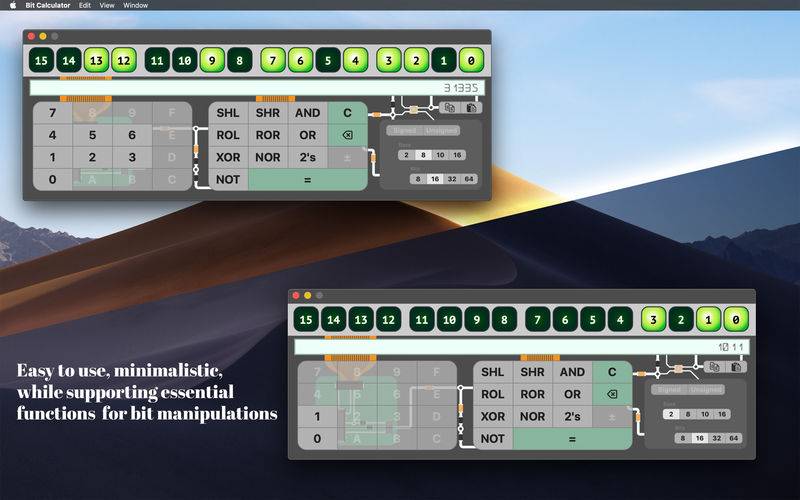The image size is (800, 500).
Task: Select 32-bit width in the bottom window
Action: coord(717,438)
